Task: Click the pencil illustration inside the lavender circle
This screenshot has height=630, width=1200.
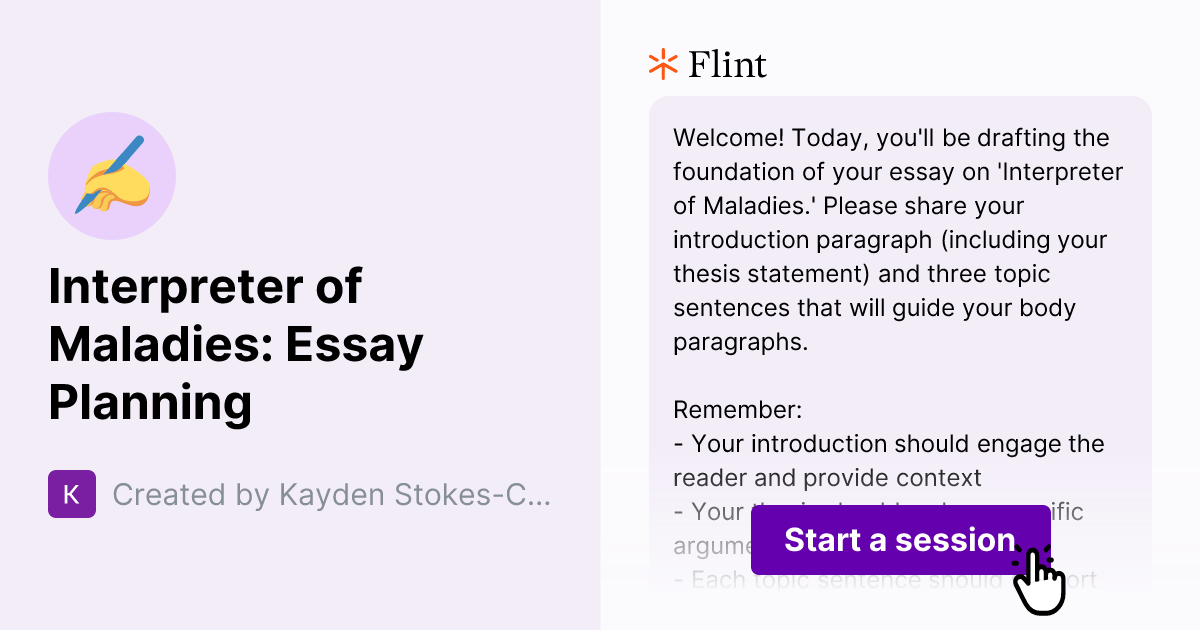Action: pos(112,175)
